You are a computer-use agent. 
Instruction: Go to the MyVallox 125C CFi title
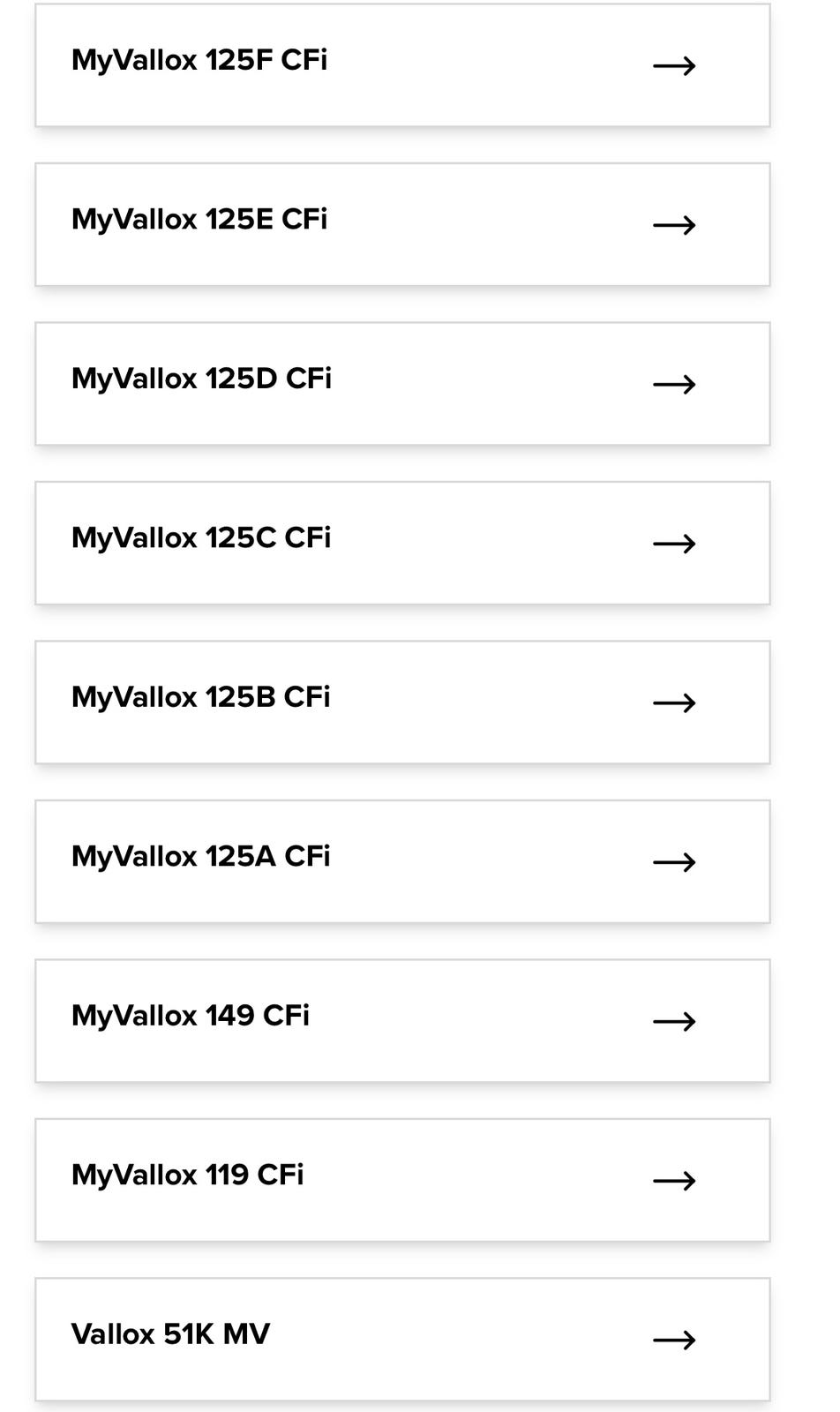pos(201,537)
